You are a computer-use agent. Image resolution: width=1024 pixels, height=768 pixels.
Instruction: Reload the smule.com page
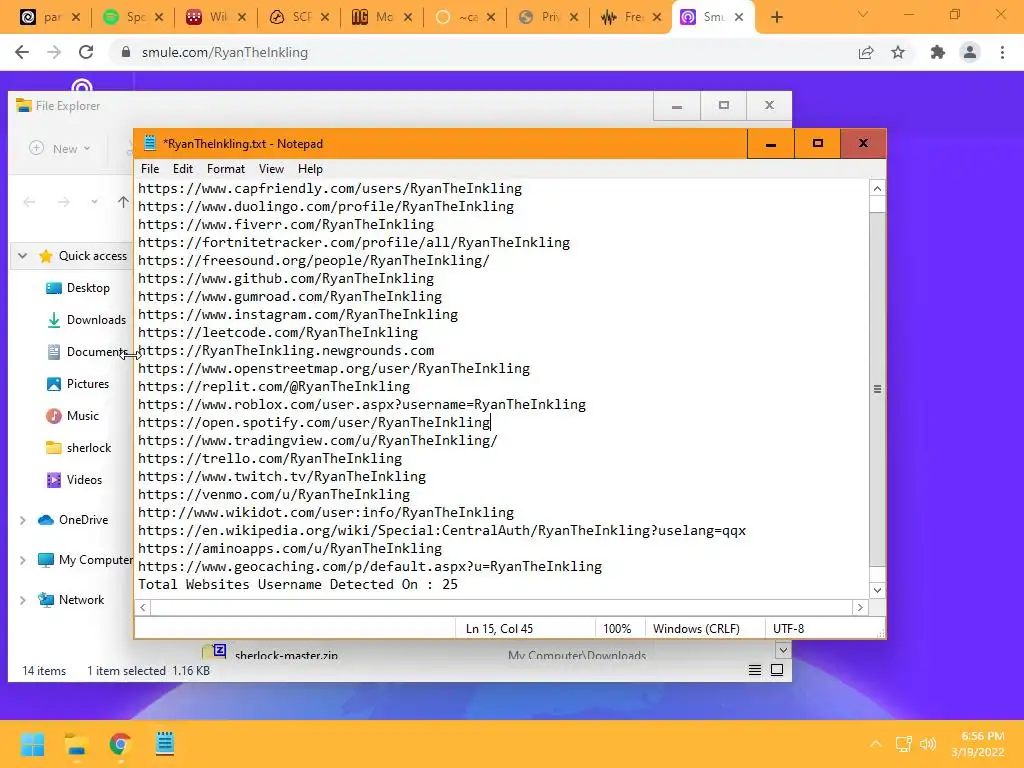click(x=86, y=52)
